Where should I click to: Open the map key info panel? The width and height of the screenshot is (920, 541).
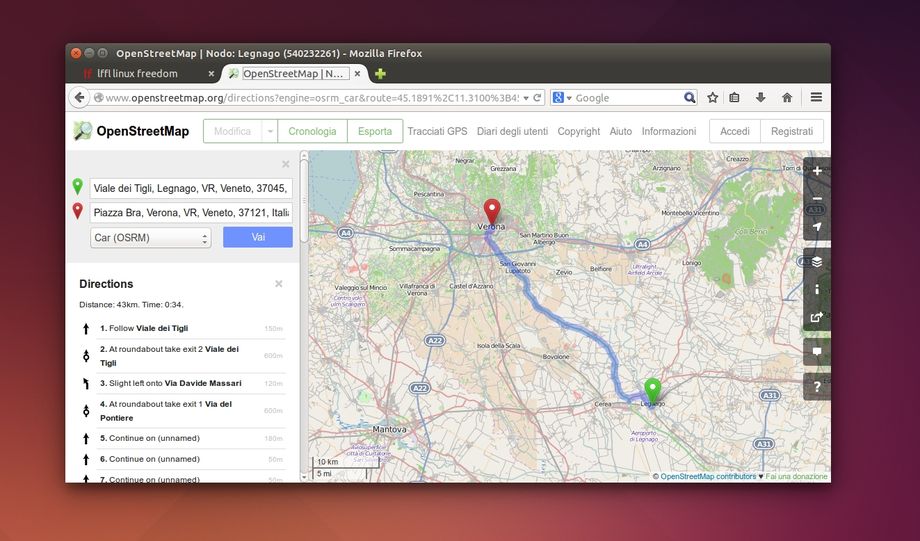[x=817, y=290]
